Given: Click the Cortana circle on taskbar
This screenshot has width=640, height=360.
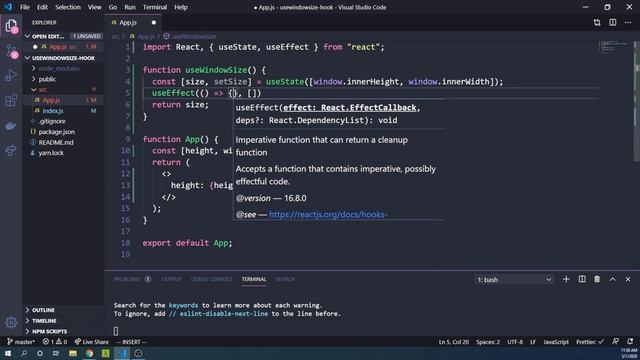Looking at the screenshot, I should pos(40,353).
